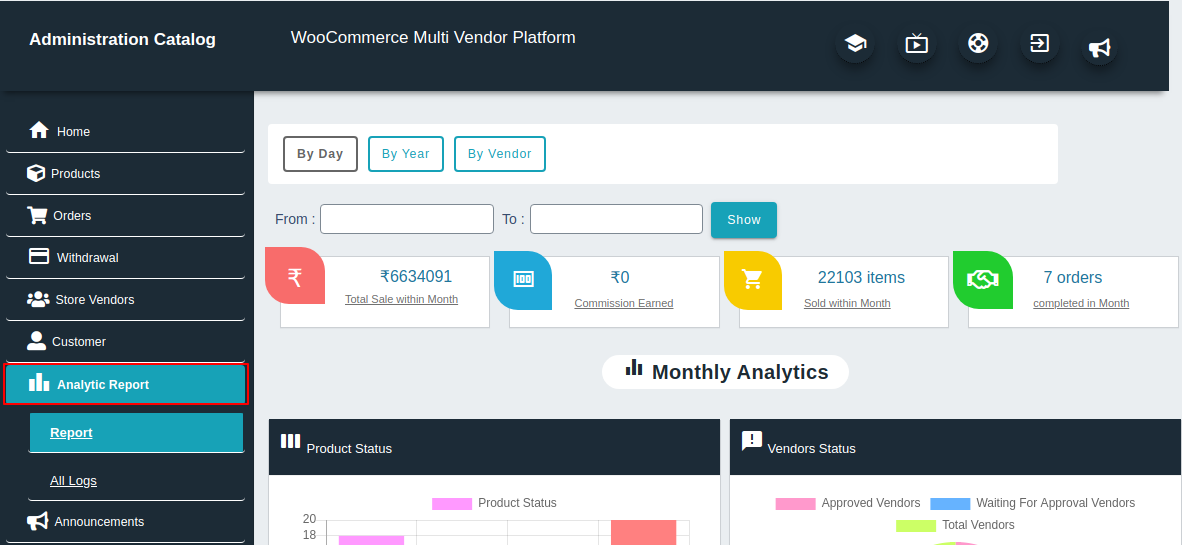Open Total Sale within Month link
Viewport: 1182px width, 545px height.
click(x=401, y=299)
